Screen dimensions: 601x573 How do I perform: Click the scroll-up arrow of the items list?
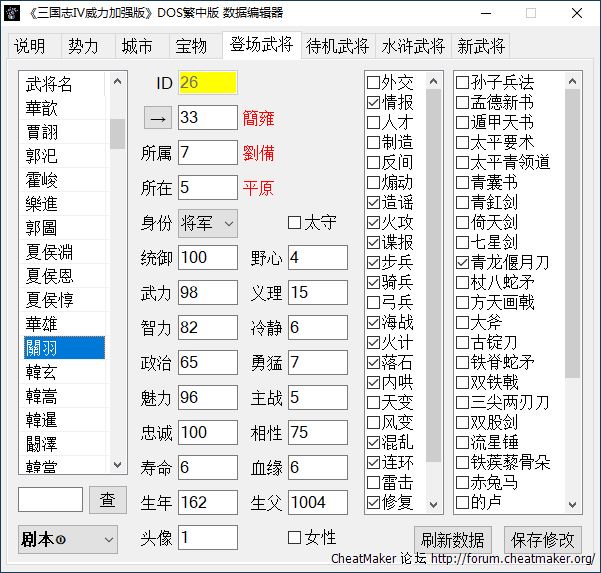tap(572, 81)
